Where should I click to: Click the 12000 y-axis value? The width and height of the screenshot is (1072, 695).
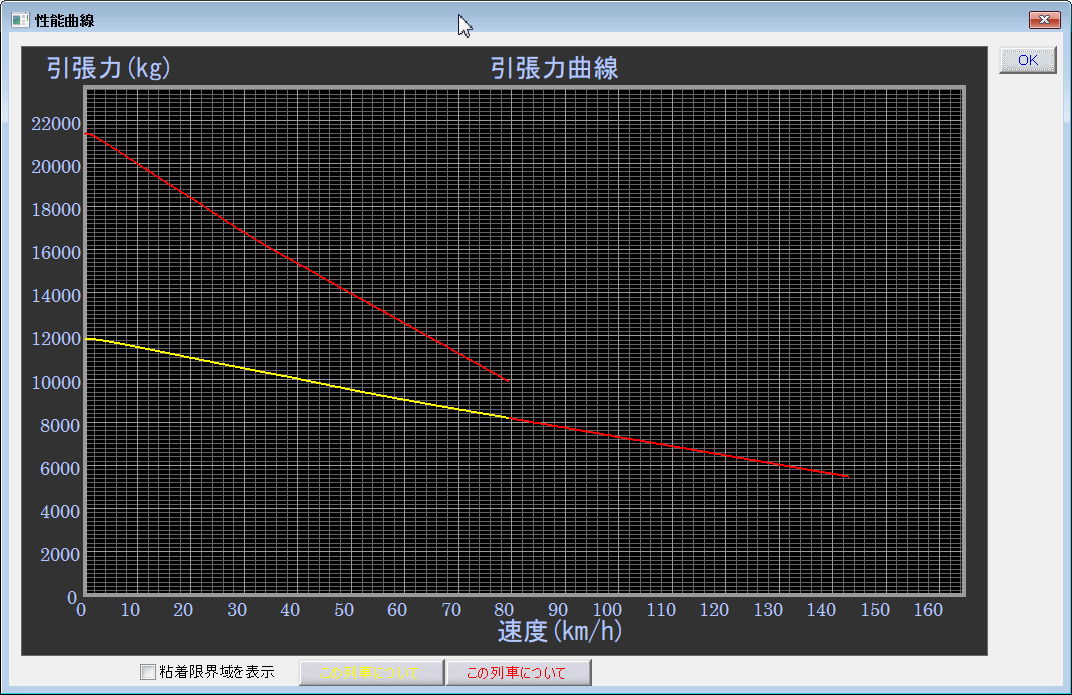coord(56,339)
